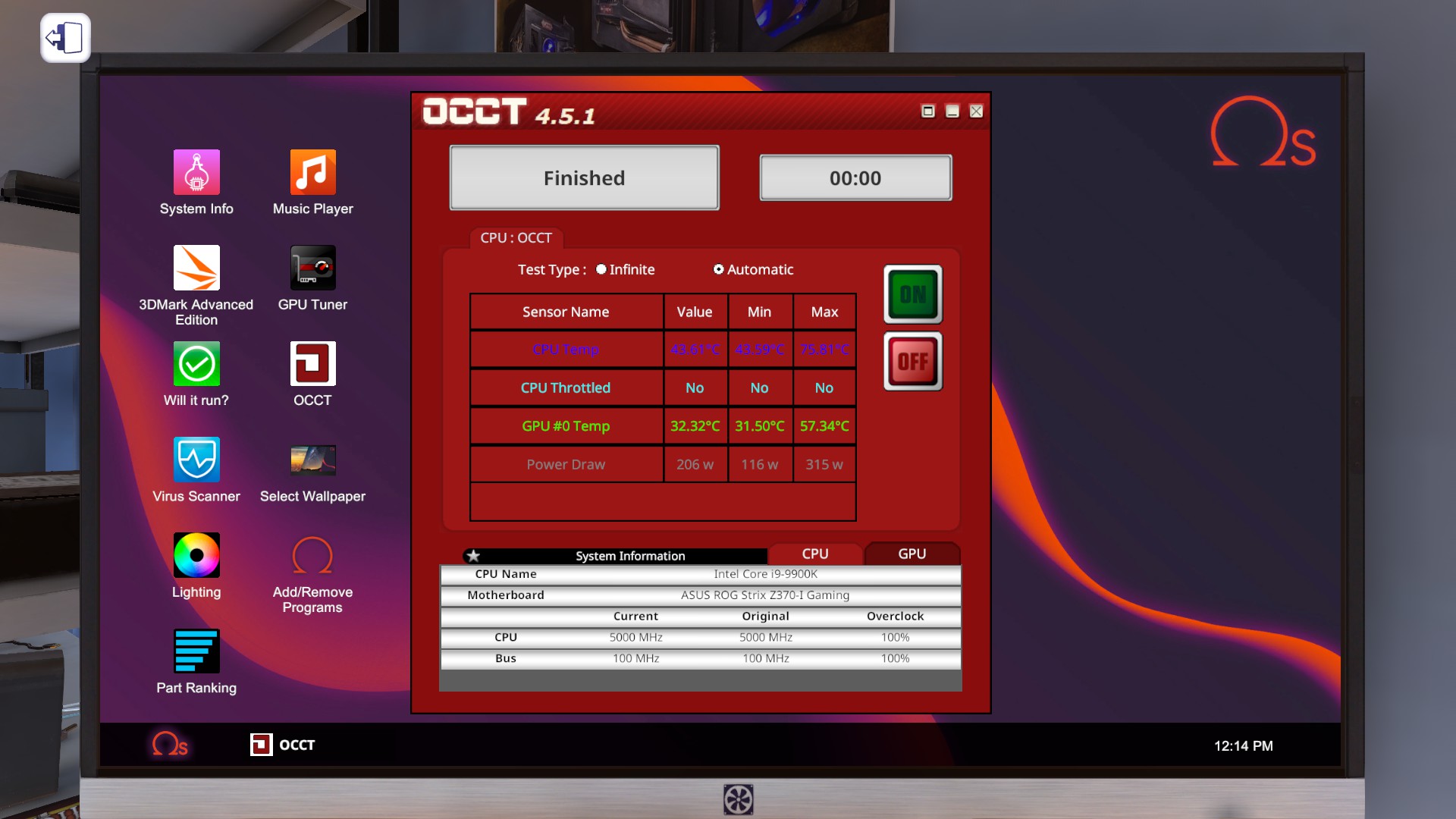Click the OmegaS logo on desktop

[x=1263, y=131]
